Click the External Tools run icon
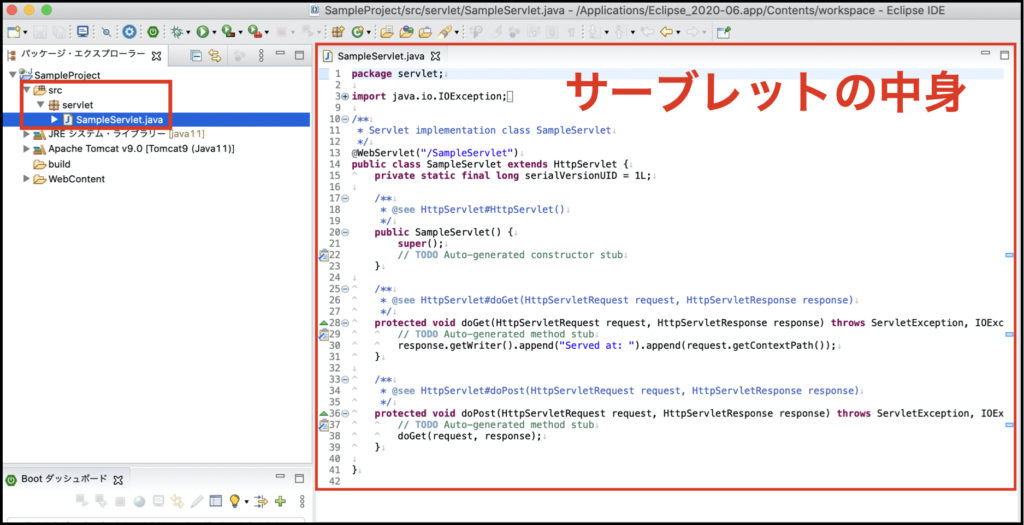This screenshot has width=1024, height=525. click(254, 31)
